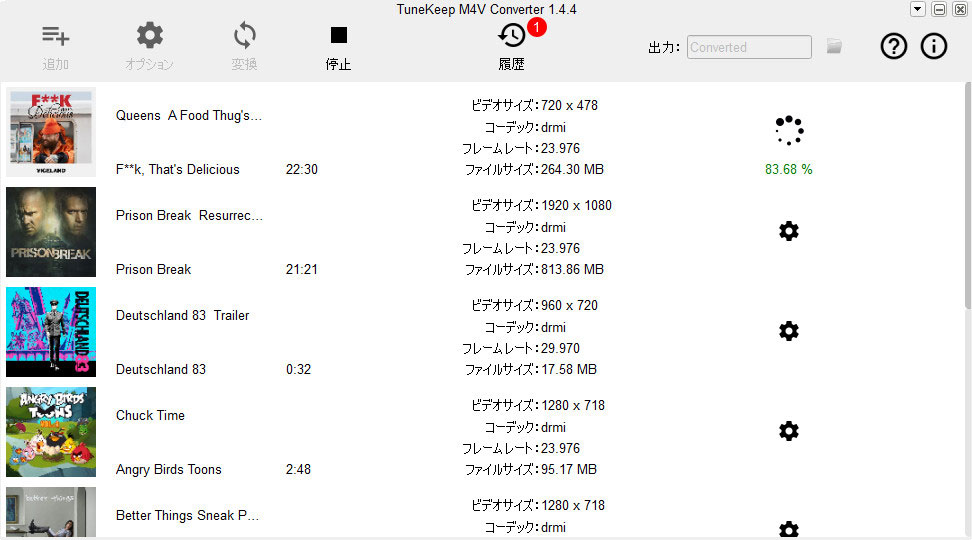This screenshot has width=972, height=540.
Task: Click the loading spinner for Queens row
Action: point(789,130)
